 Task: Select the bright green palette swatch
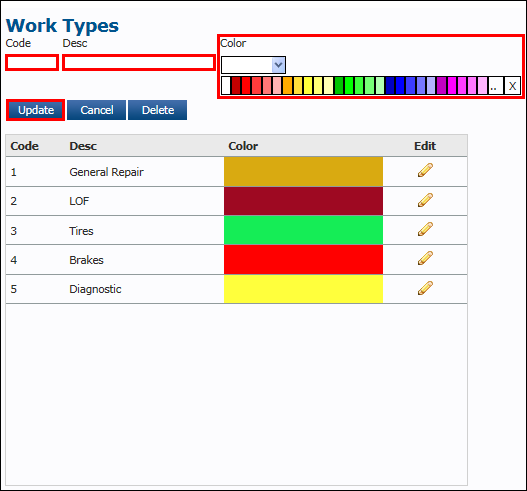pyautogui.click(x=349, y=86)
